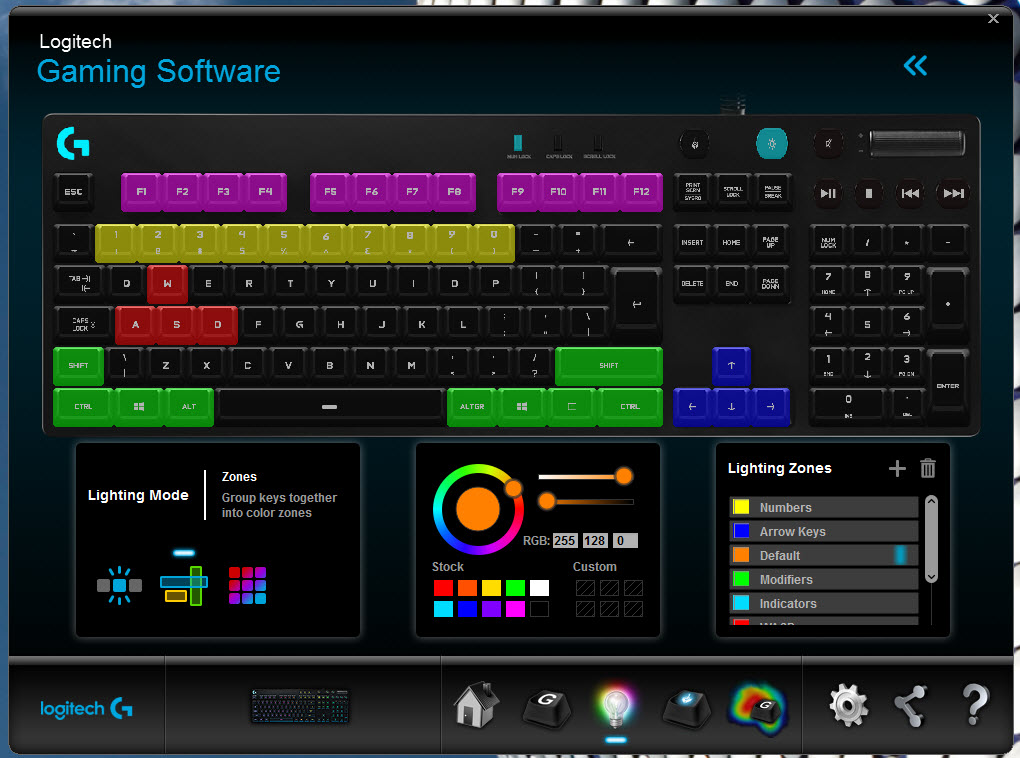Viewport: 1020px width, 758px height.
Task: Select the lighting settings light bulb icon
Action: coord(615,708)
